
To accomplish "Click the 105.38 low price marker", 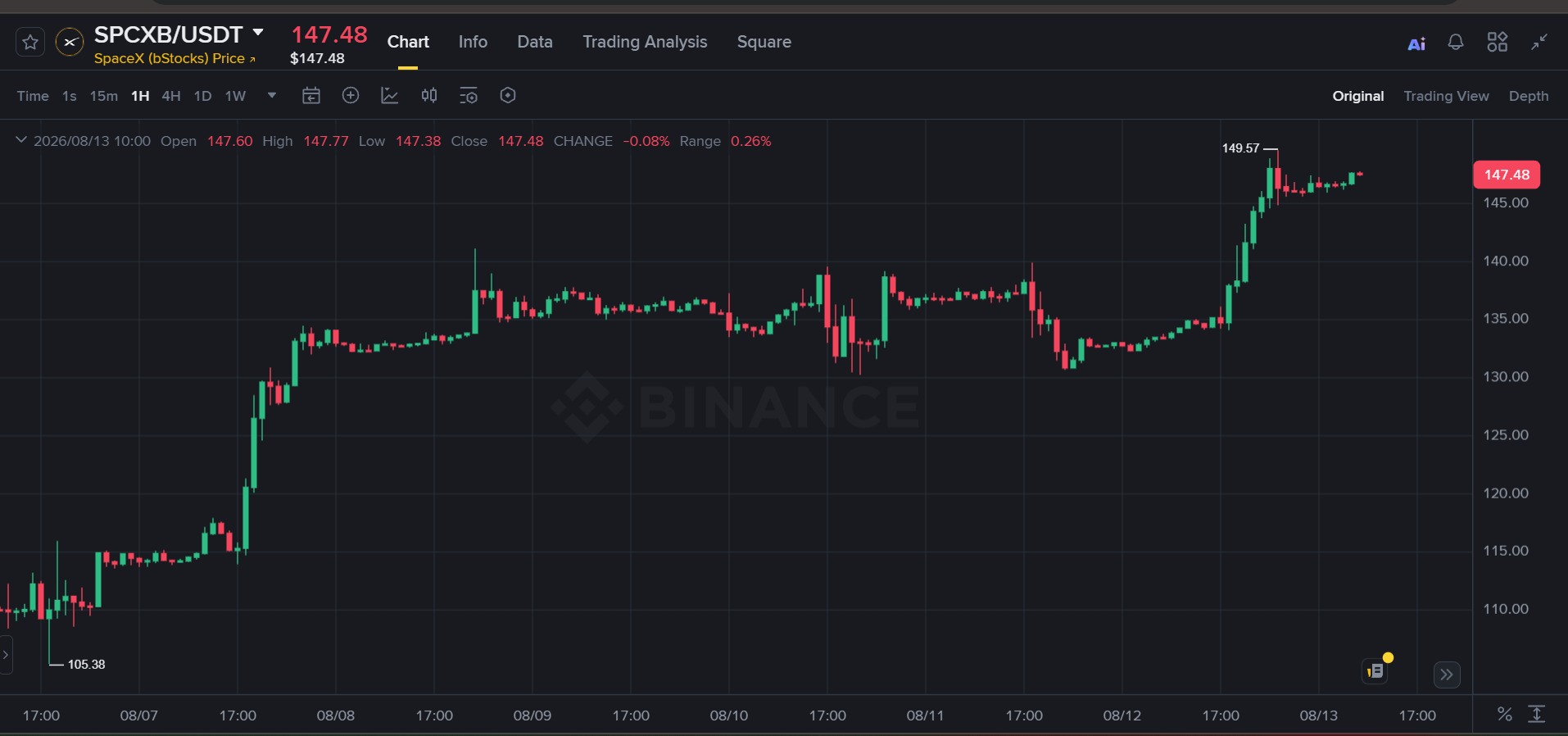I will click(x=86, y=665).
